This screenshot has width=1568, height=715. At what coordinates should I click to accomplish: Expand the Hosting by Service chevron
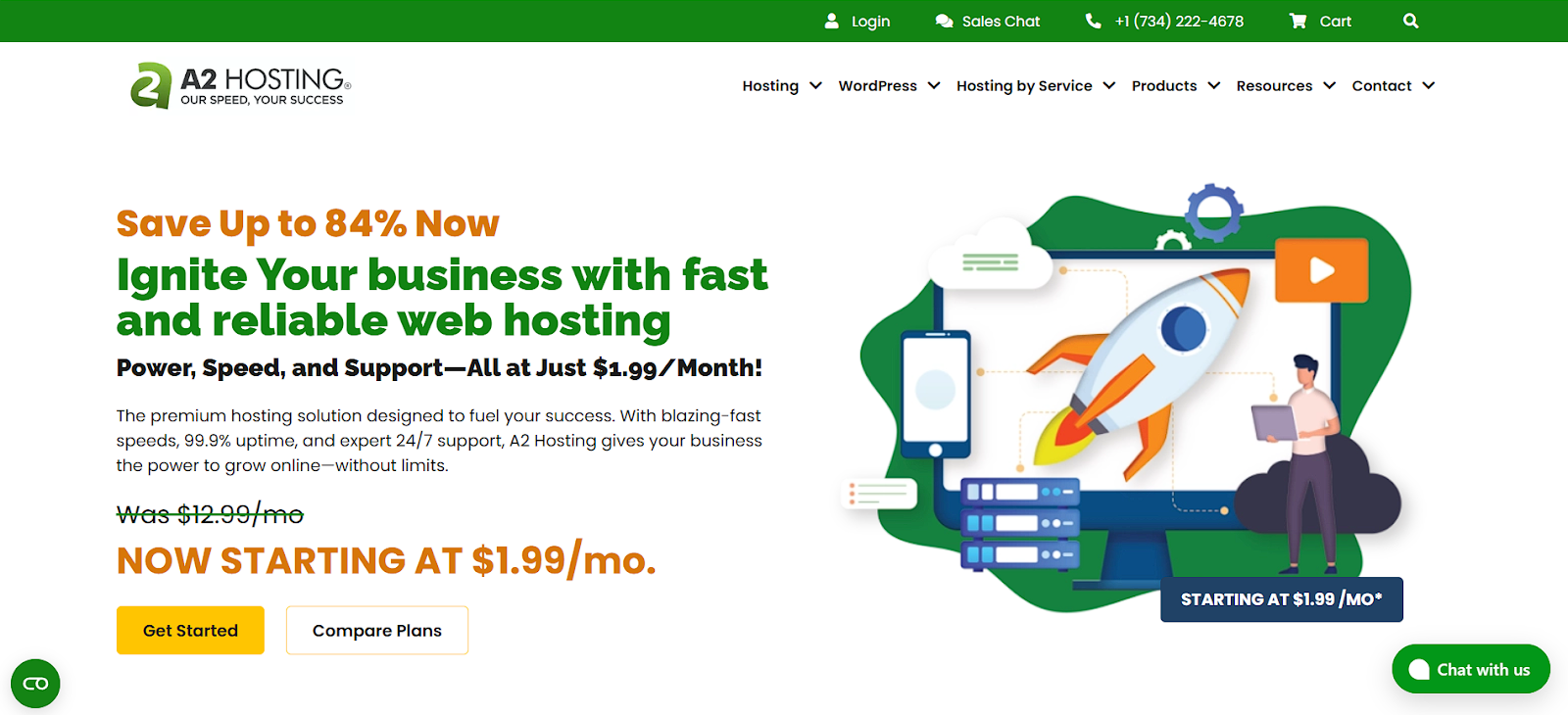1109,85
